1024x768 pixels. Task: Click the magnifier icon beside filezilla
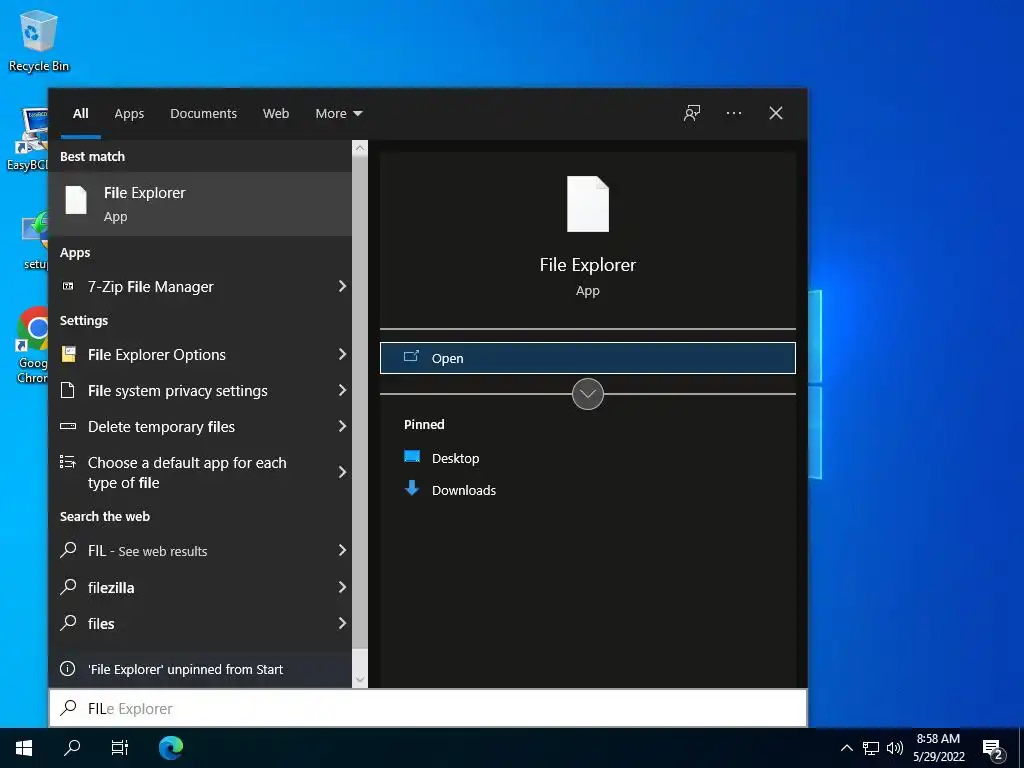click(68, 586)
